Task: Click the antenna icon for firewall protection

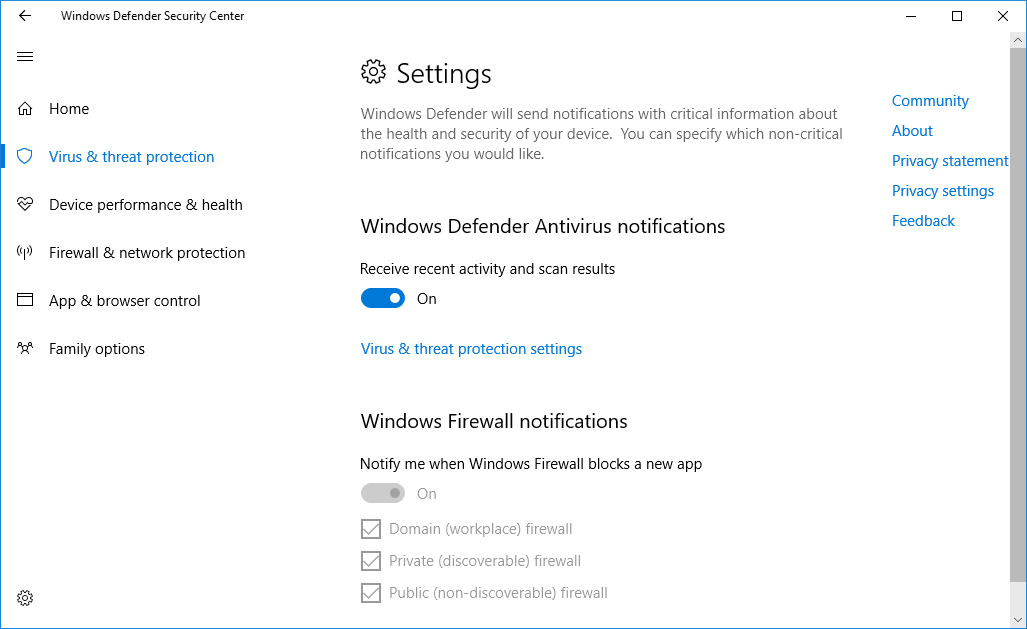Action: point(25,252)
